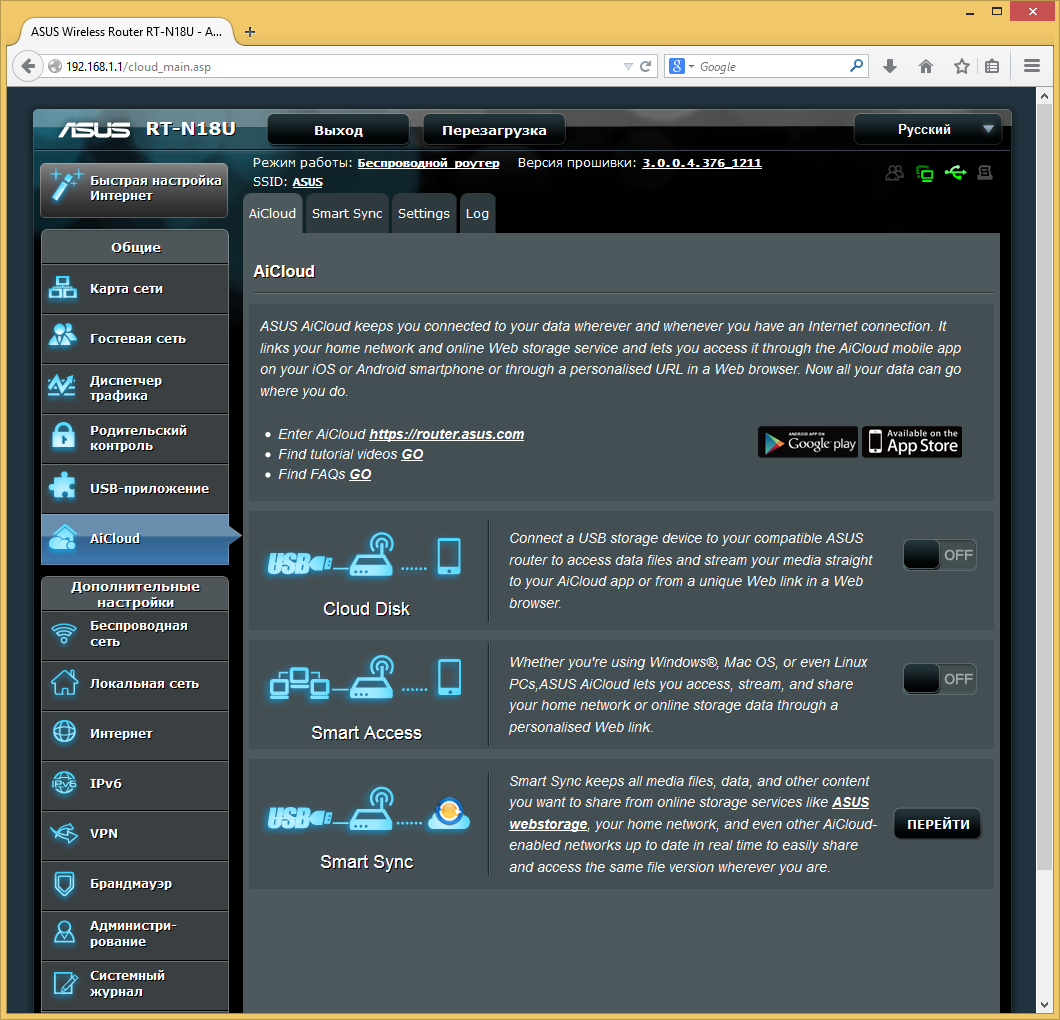Toggle Cloud Disk switch on
Image resolution: width=1060 pixels, height=1020 pixels.
(x=940, y=555)
